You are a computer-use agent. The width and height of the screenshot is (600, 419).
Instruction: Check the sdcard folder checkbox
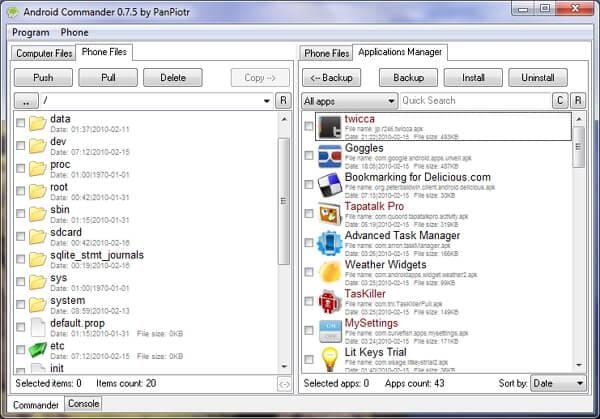click(21, 236)
